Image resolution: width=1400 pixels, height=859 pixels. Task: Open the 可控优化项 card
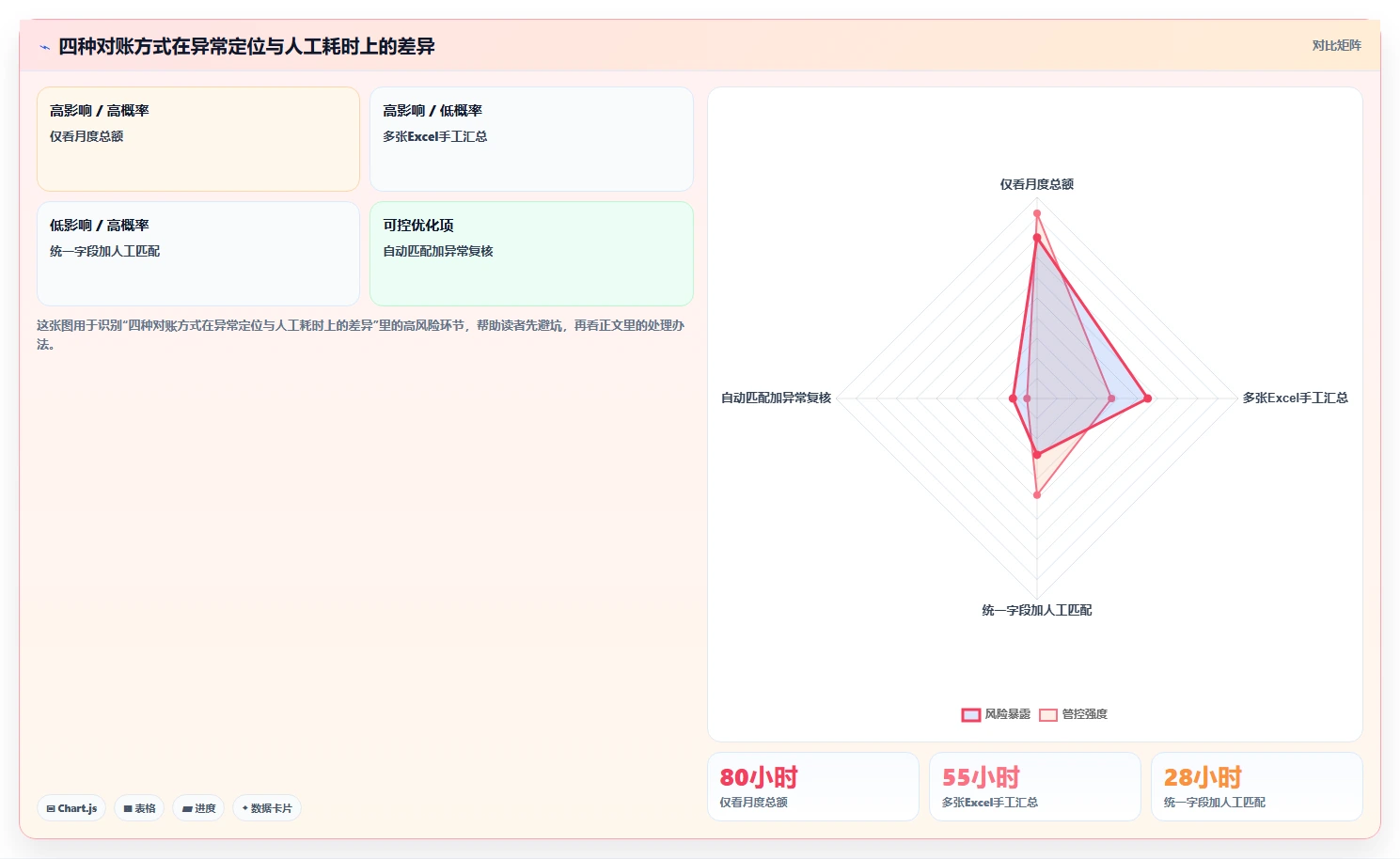coord(531,254)
